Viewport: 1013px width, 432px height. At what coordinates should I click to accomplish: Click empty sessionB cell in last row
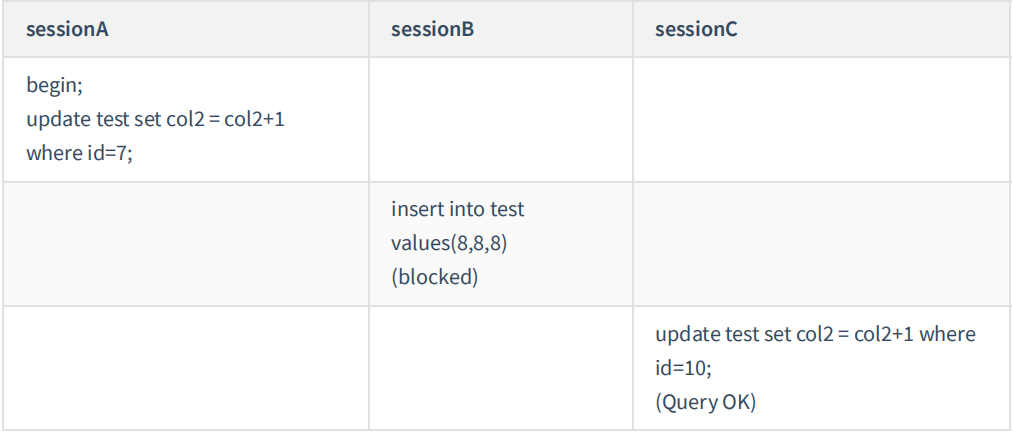click(x=500, y=368)
